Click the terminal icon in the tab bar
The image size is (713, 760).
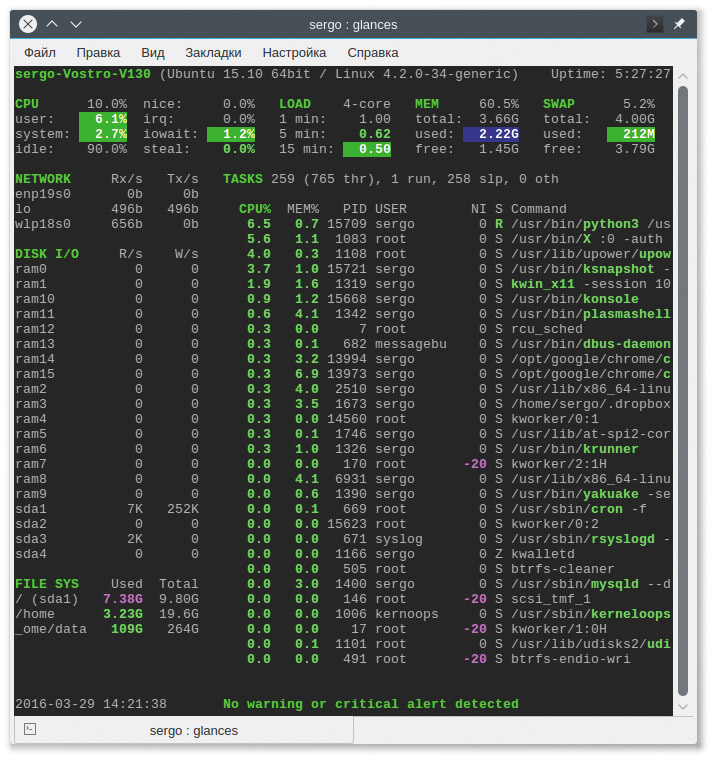tap(30, 729)
